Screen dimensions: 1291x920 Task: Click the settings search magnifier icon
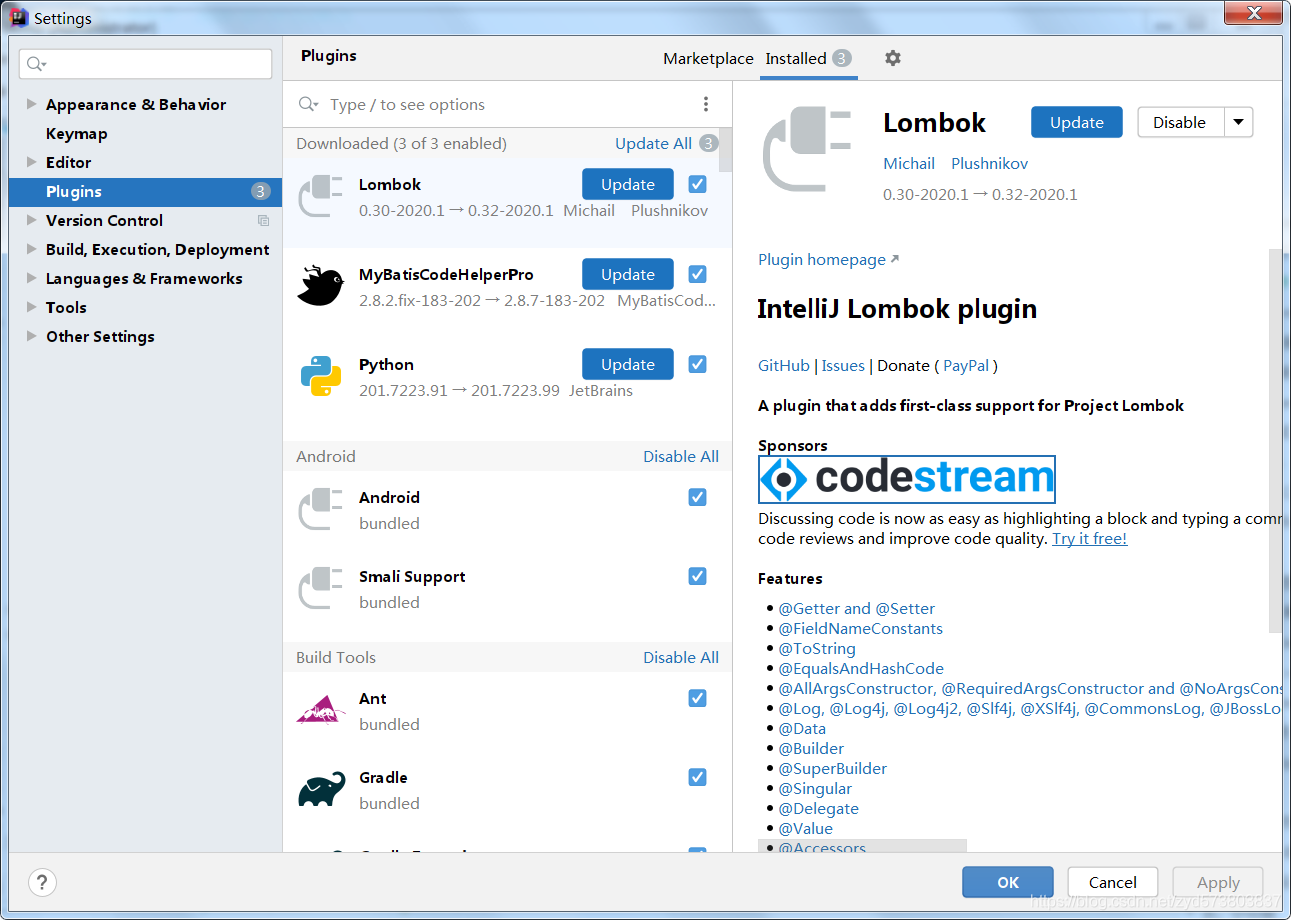pos(36,64)
